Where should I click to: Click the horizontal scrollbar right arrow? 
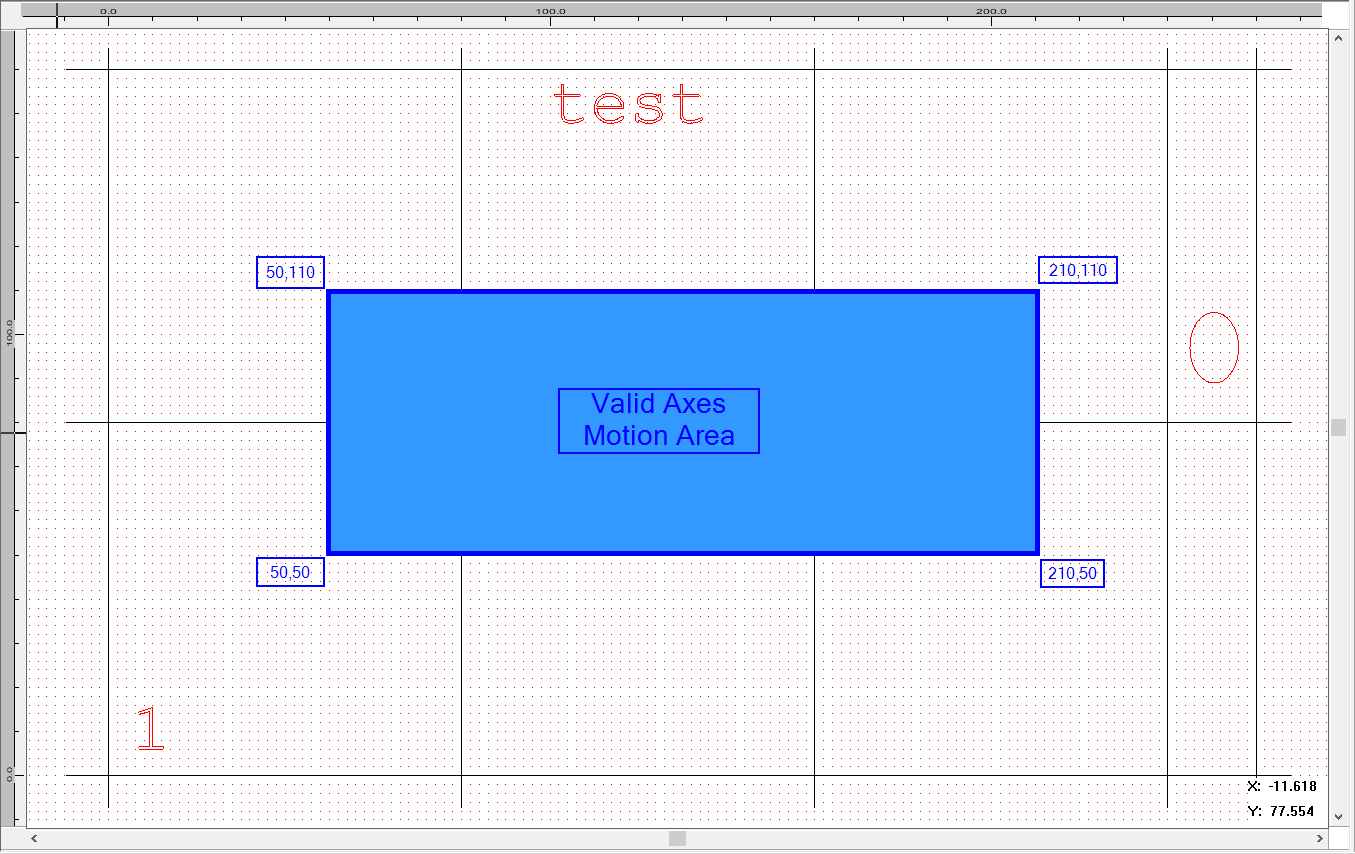tap(1322, 838)
